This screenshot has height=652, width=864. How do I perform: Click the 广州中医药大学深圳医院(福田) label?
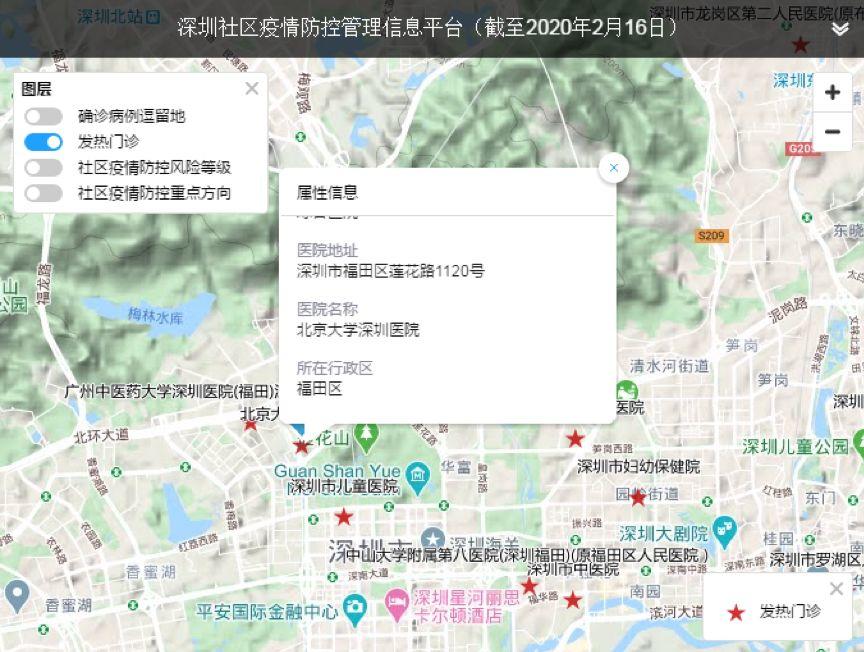click(171, 392)
